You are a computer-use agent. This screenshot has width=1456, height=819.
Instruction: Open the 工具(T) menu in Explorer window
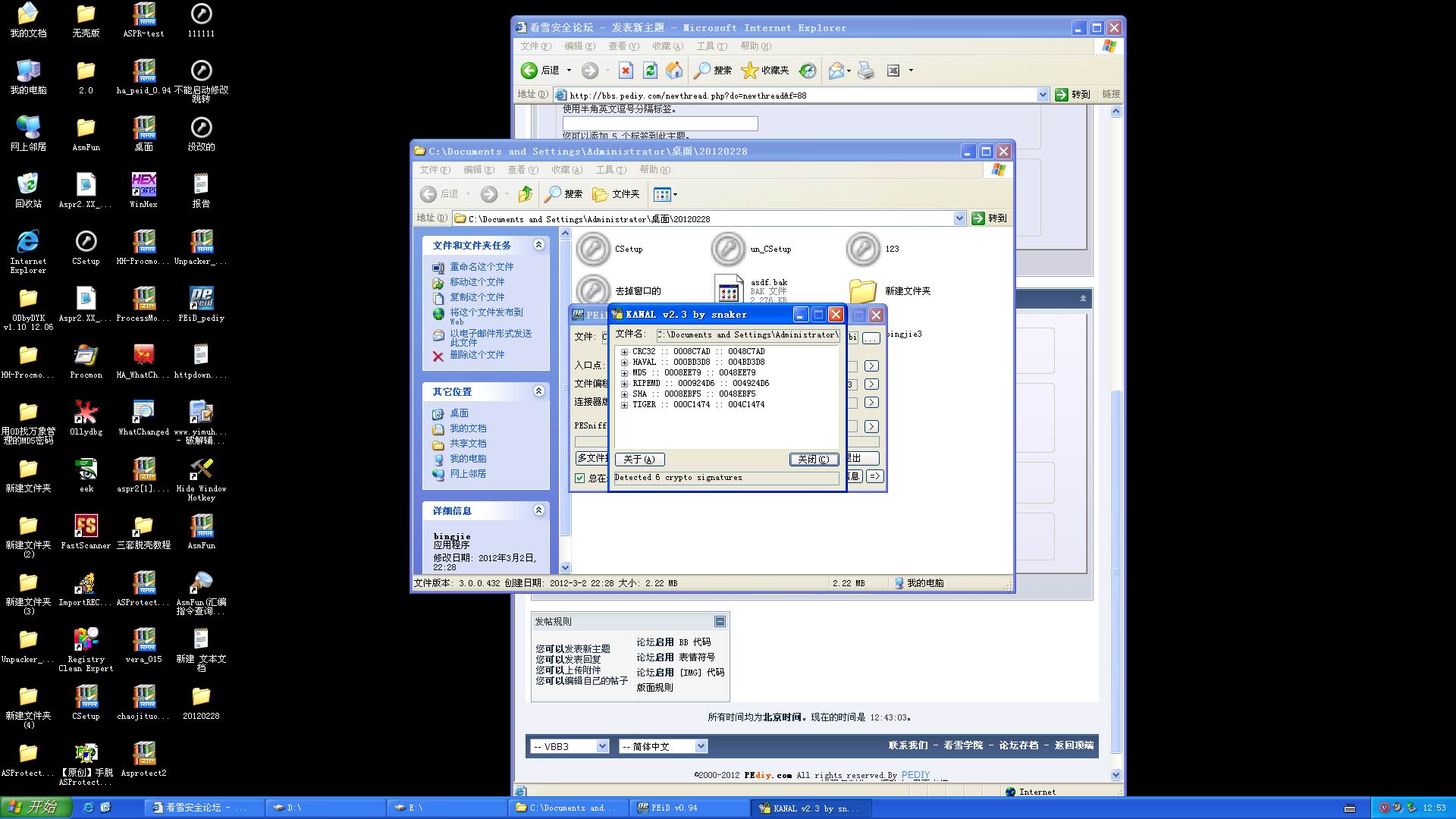pos(610,170)
